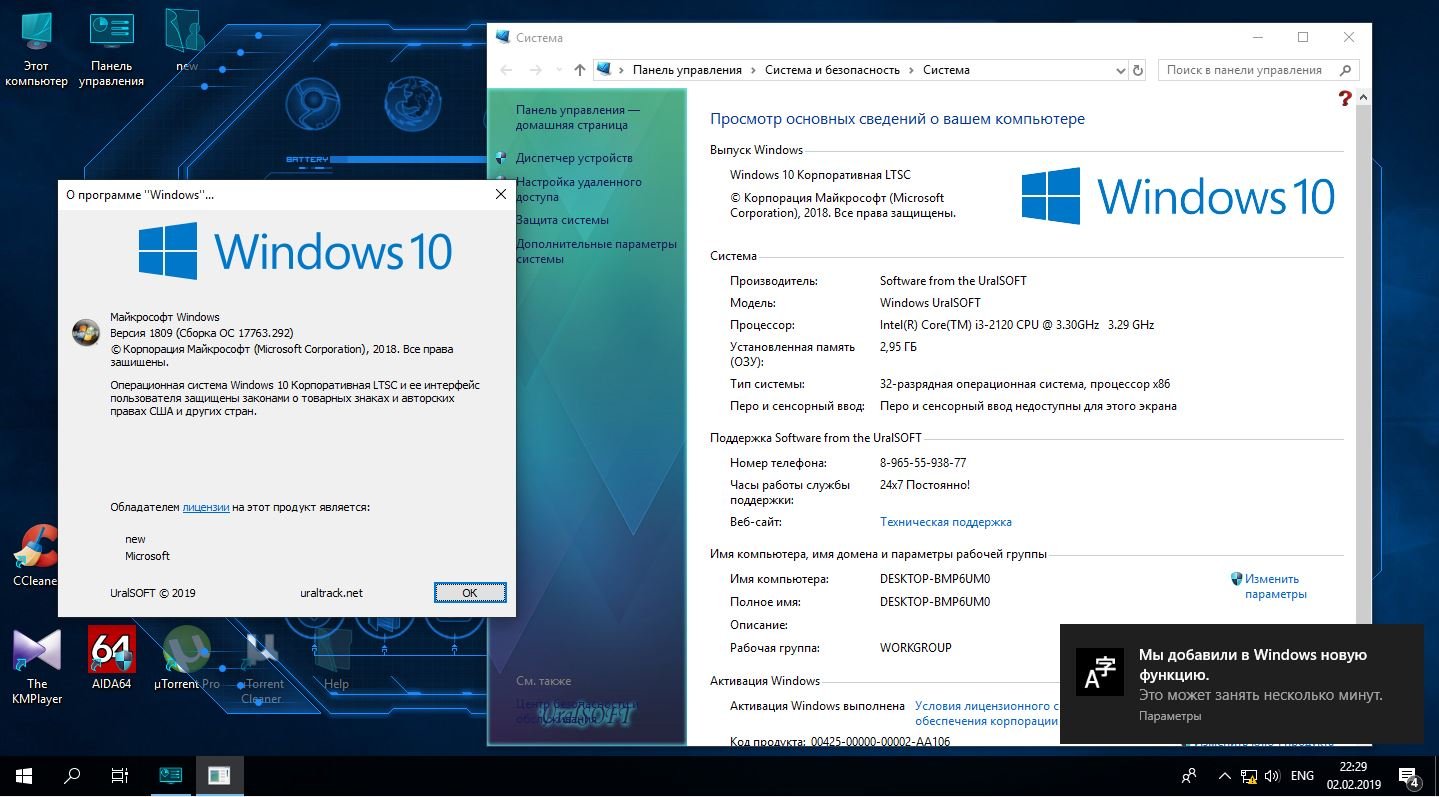Open the Техническая поддержка website link
1439x797 pixels.
click(x=945, y=521)
